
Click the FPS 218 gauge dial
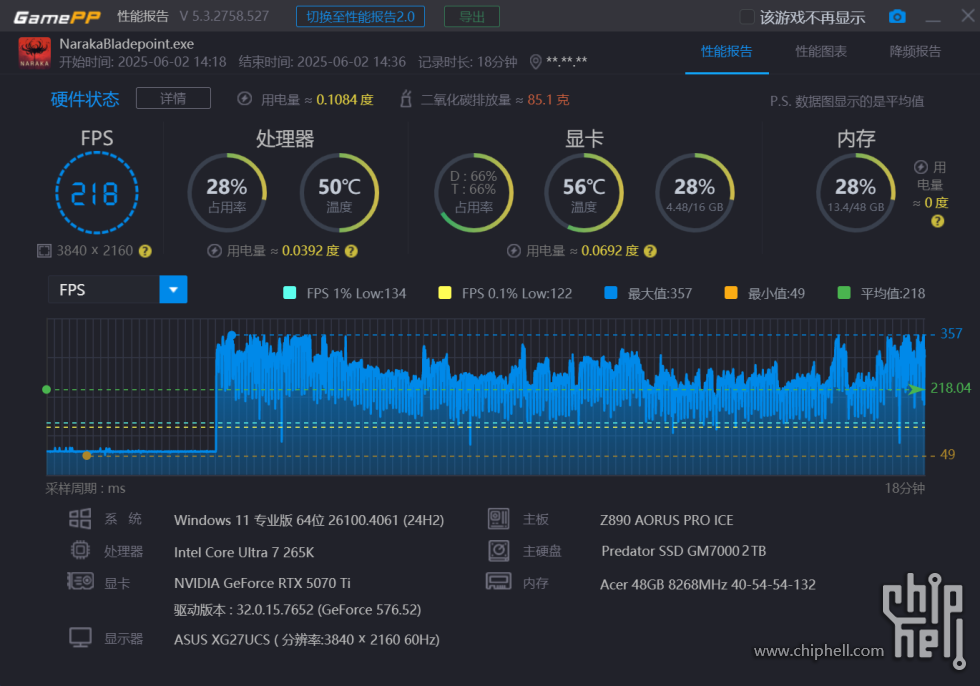[96, 193]
